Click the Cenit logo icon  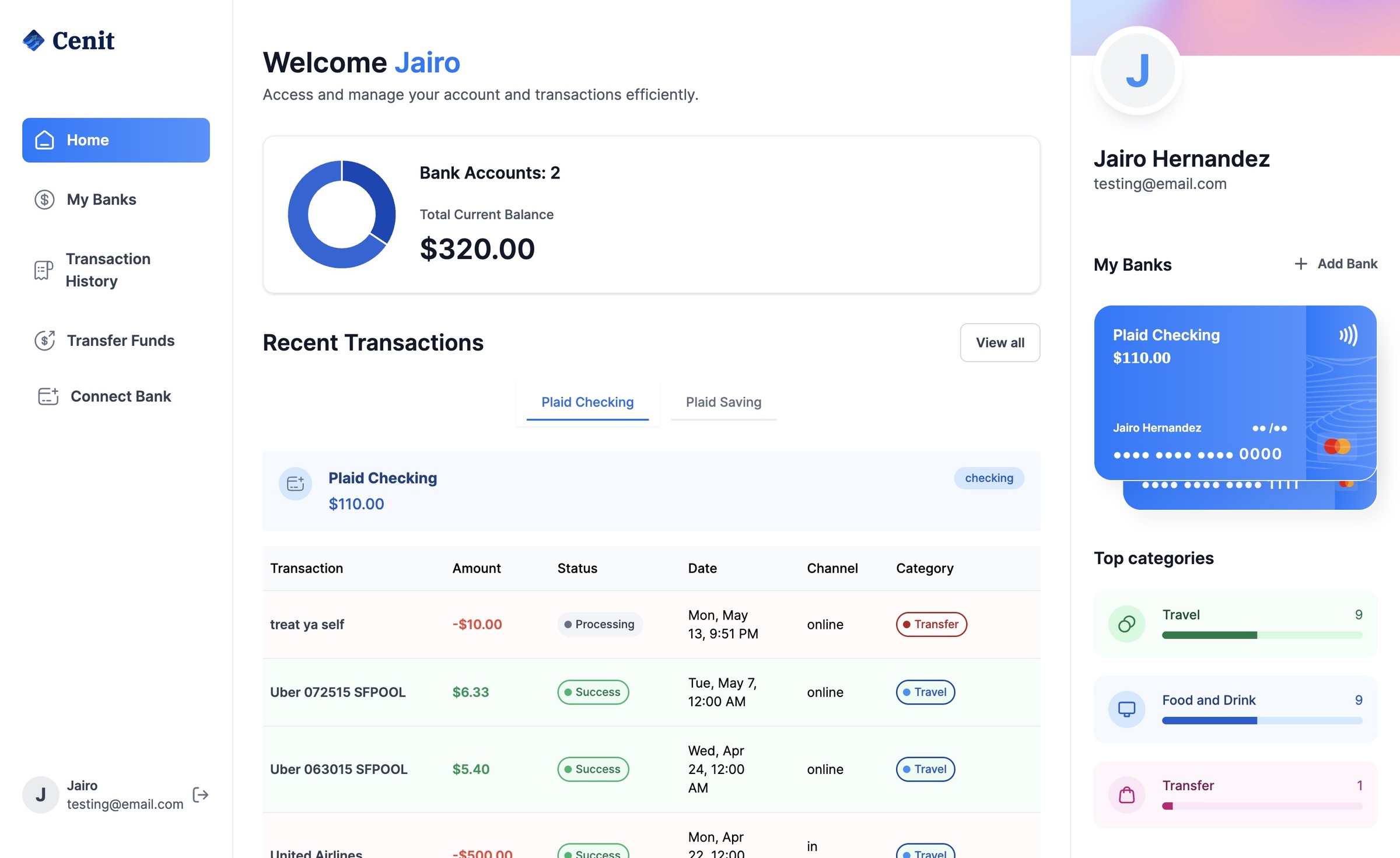[x=33, y=40]
